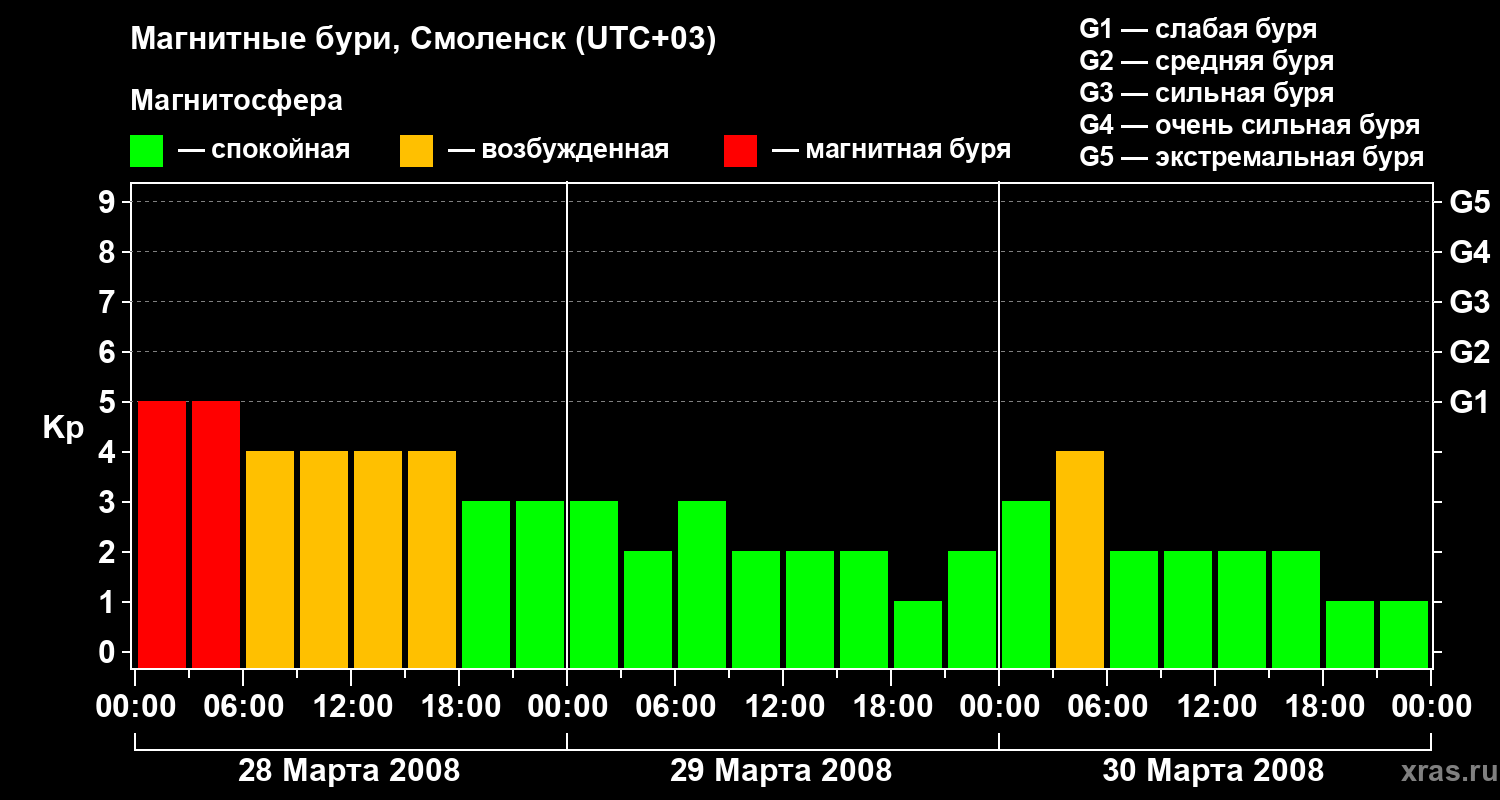
Task: Click the G3 label on the right axis
Action: pyautogui.click(x=1469, y=302)
